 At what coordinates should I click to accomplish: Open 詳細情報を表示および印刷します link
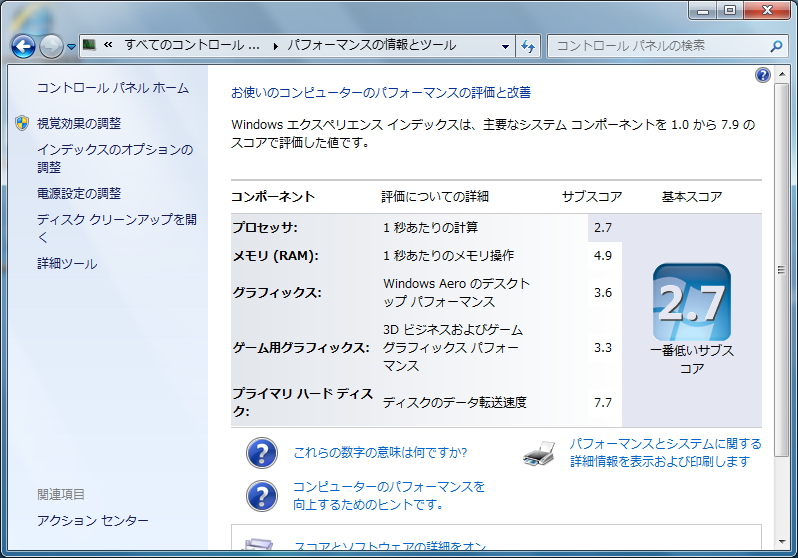tap(665, 453)
